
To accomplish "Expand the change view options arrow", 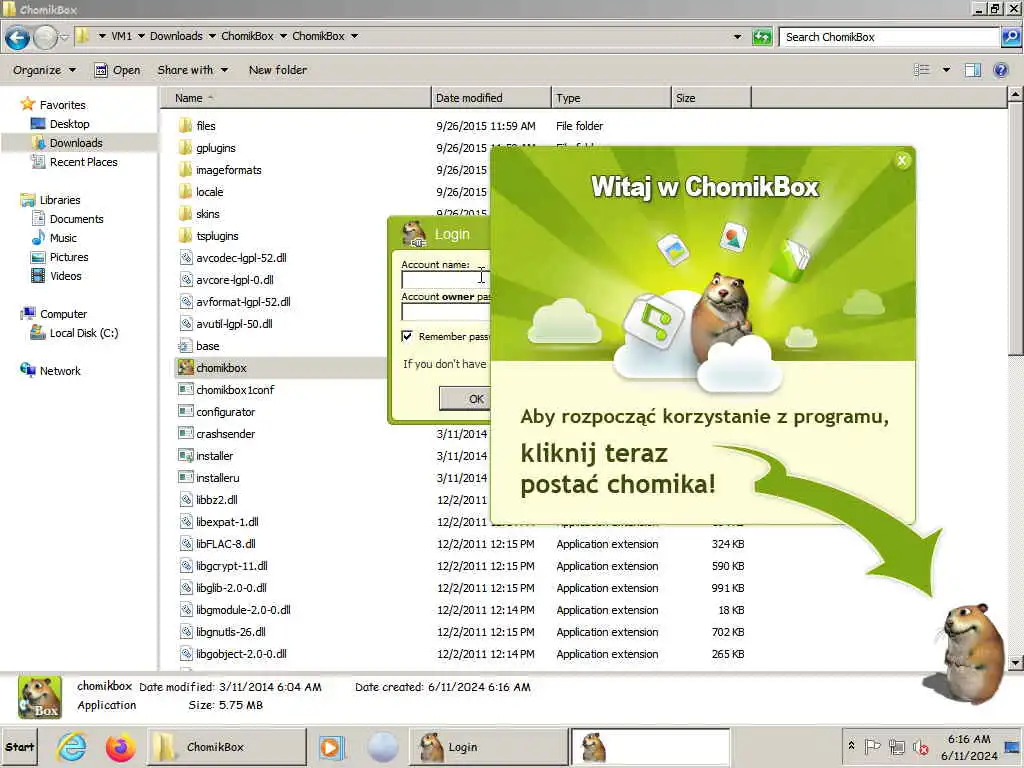I will click(946, 70).
